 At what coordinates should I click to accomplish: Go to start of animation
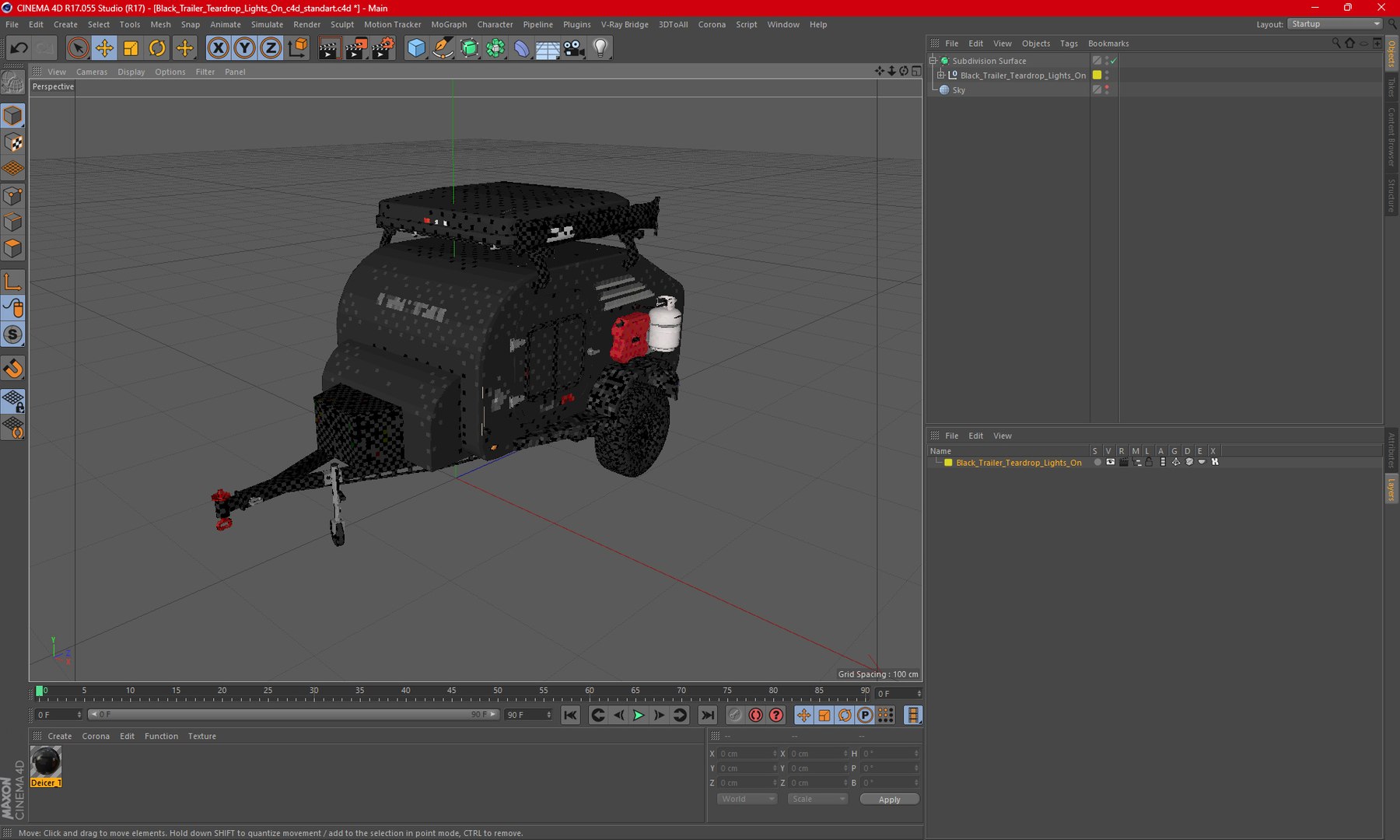pyautogui.click(x=570, y=715)
